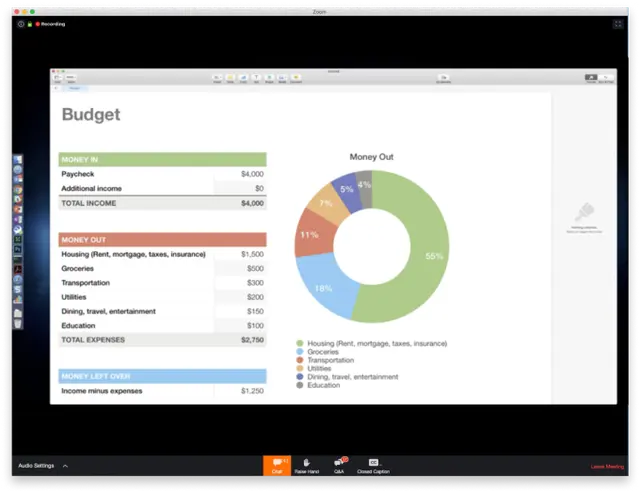The height and width of the screenshot is (491, 640).
Task: Click the green Housing legend swatch
Action: [x=300, y=343]
